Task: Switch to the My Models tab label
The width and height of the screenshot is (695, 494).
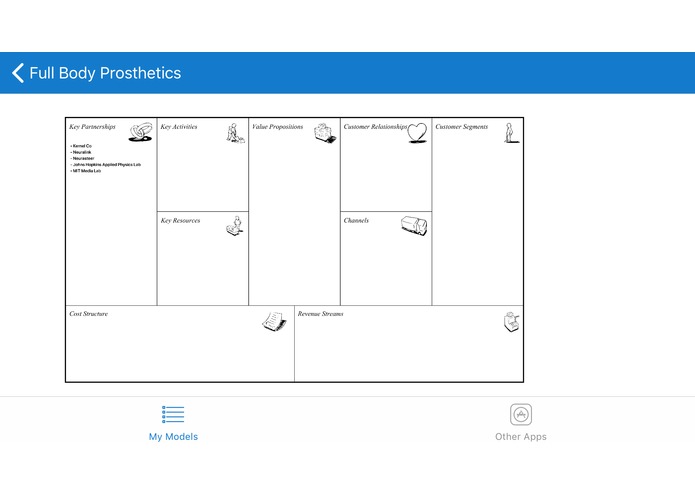Action: click(173, 437)
